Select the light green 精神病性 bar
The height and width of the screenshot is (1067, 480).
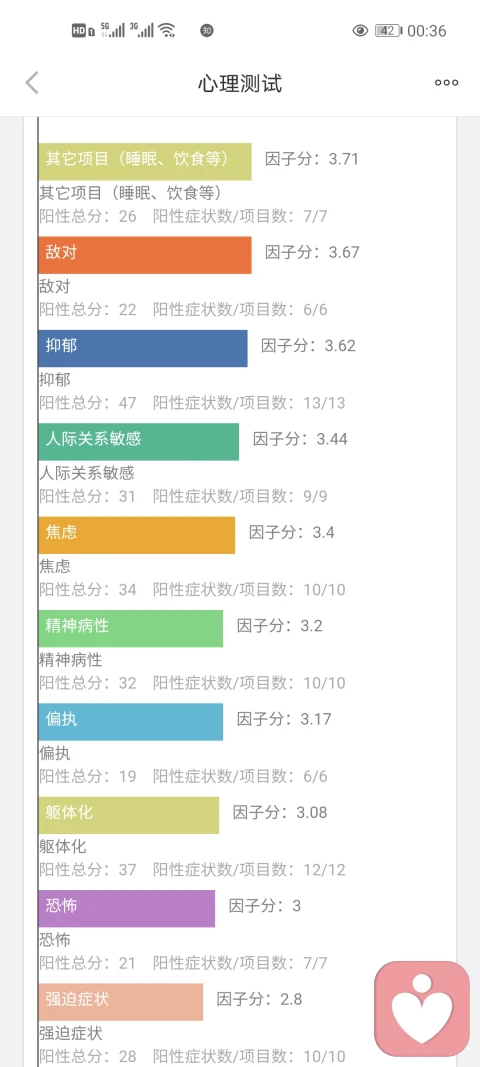click(x=131, y=628)
